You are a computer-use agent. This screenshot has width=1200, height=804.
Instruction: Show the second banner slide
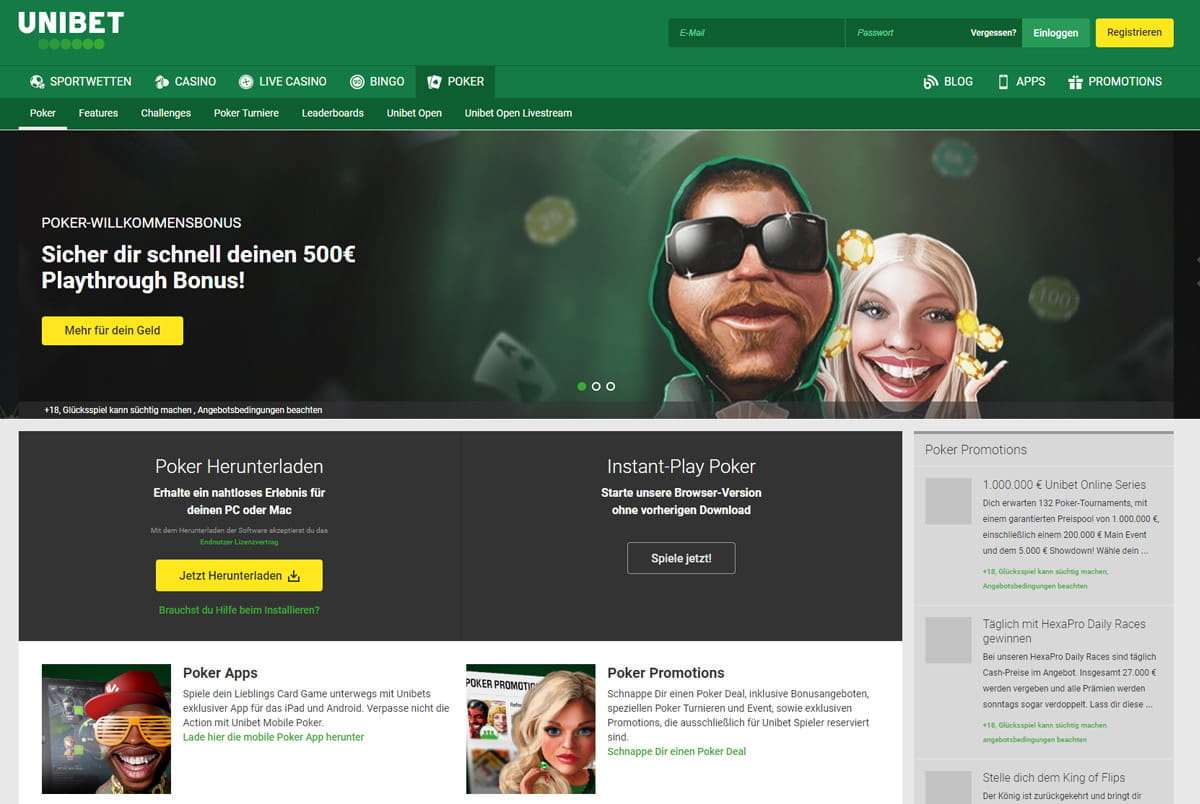coord(596,386)
